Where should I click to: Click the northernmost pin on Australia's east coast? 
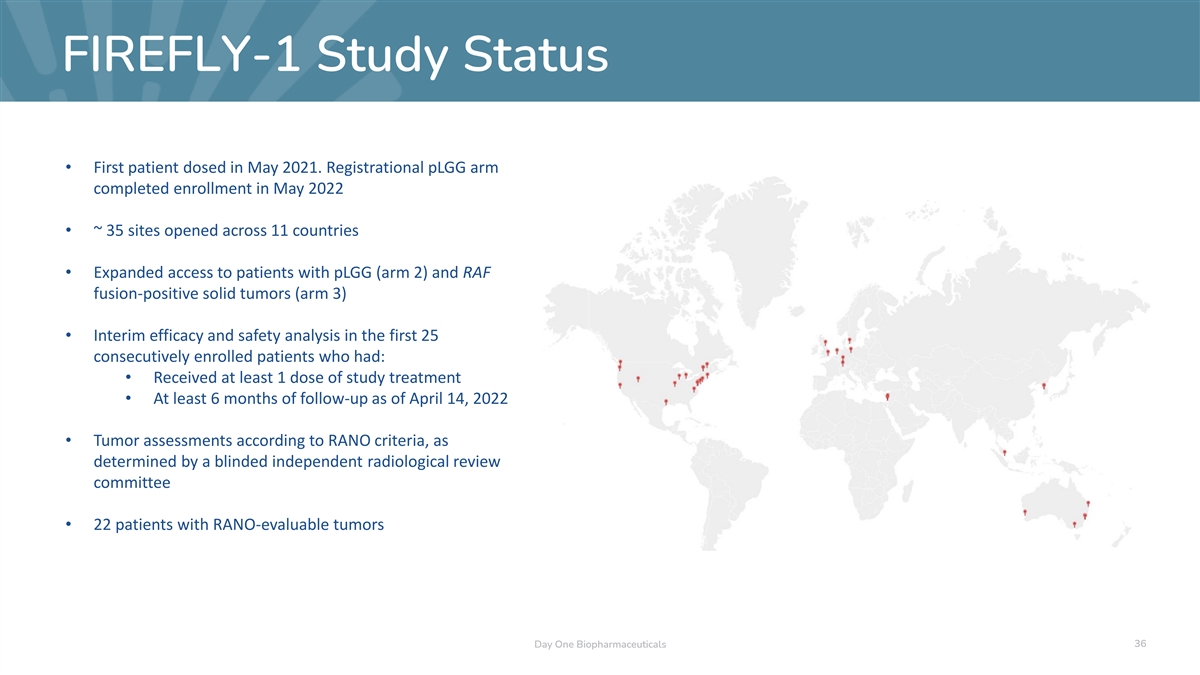(1088, 503)
